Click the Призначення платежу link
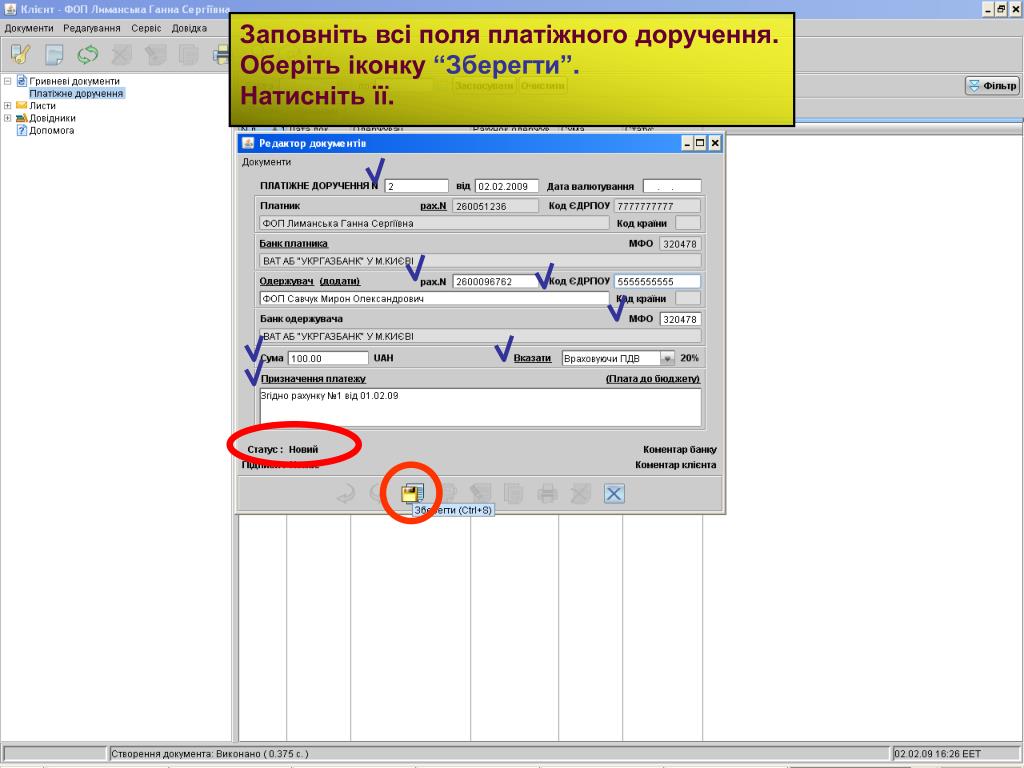Viewport: 1024px width, 768px height. [313, 379]
